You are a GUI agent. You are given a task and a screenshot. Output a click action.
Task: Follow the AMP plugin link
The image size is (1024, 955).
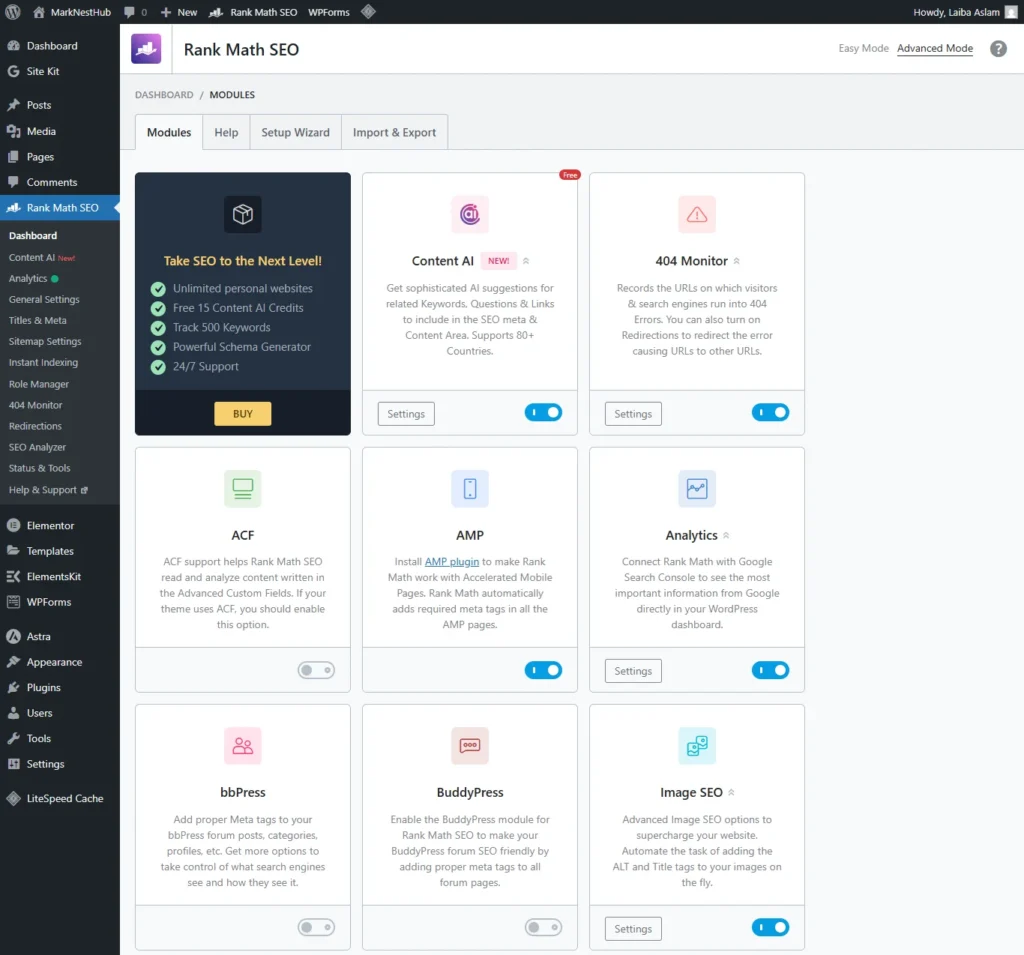coord(451,562)
